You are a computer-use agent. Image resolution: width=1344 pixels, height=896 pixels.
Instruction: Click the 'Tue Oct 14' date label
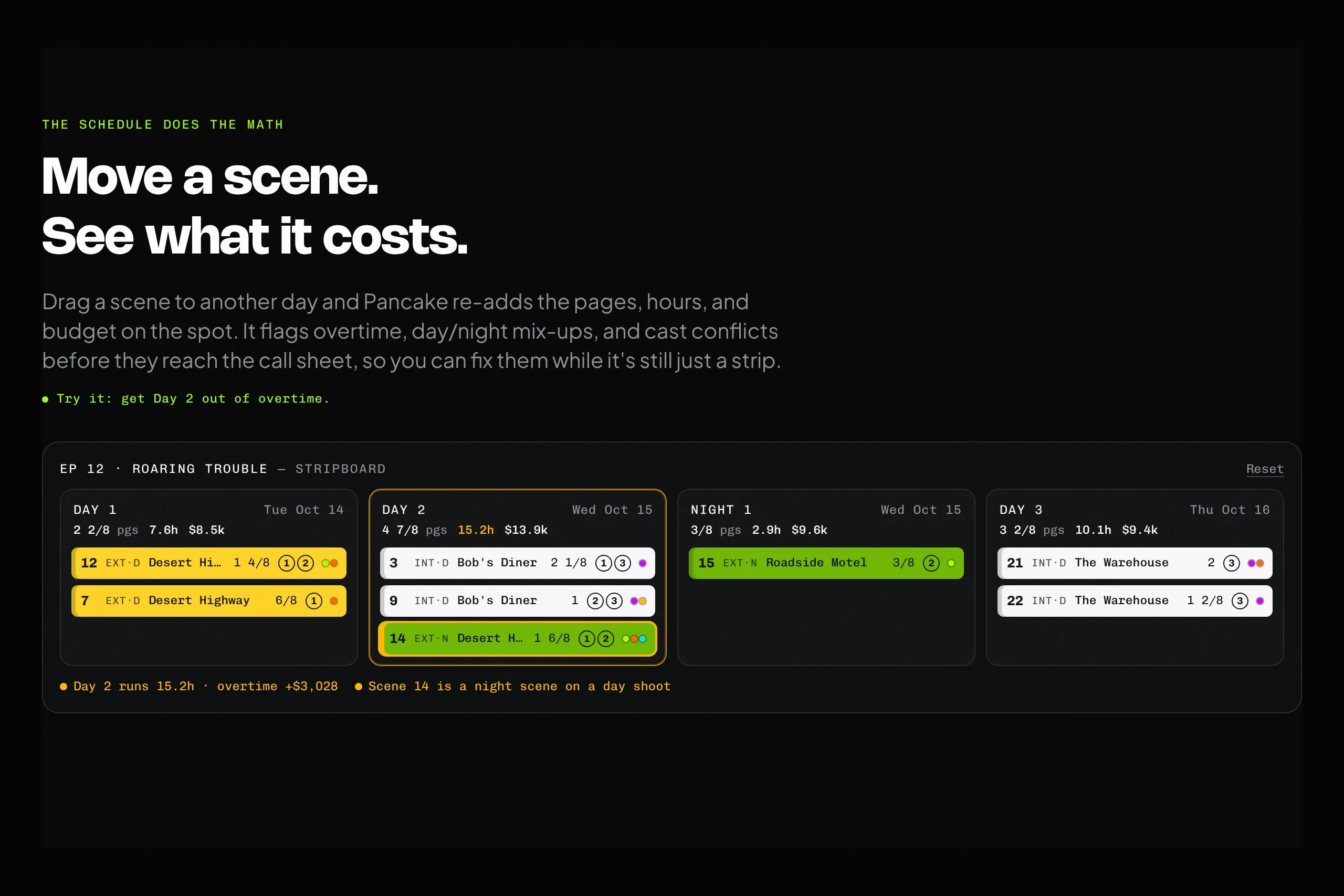click(x=303, y=510)
